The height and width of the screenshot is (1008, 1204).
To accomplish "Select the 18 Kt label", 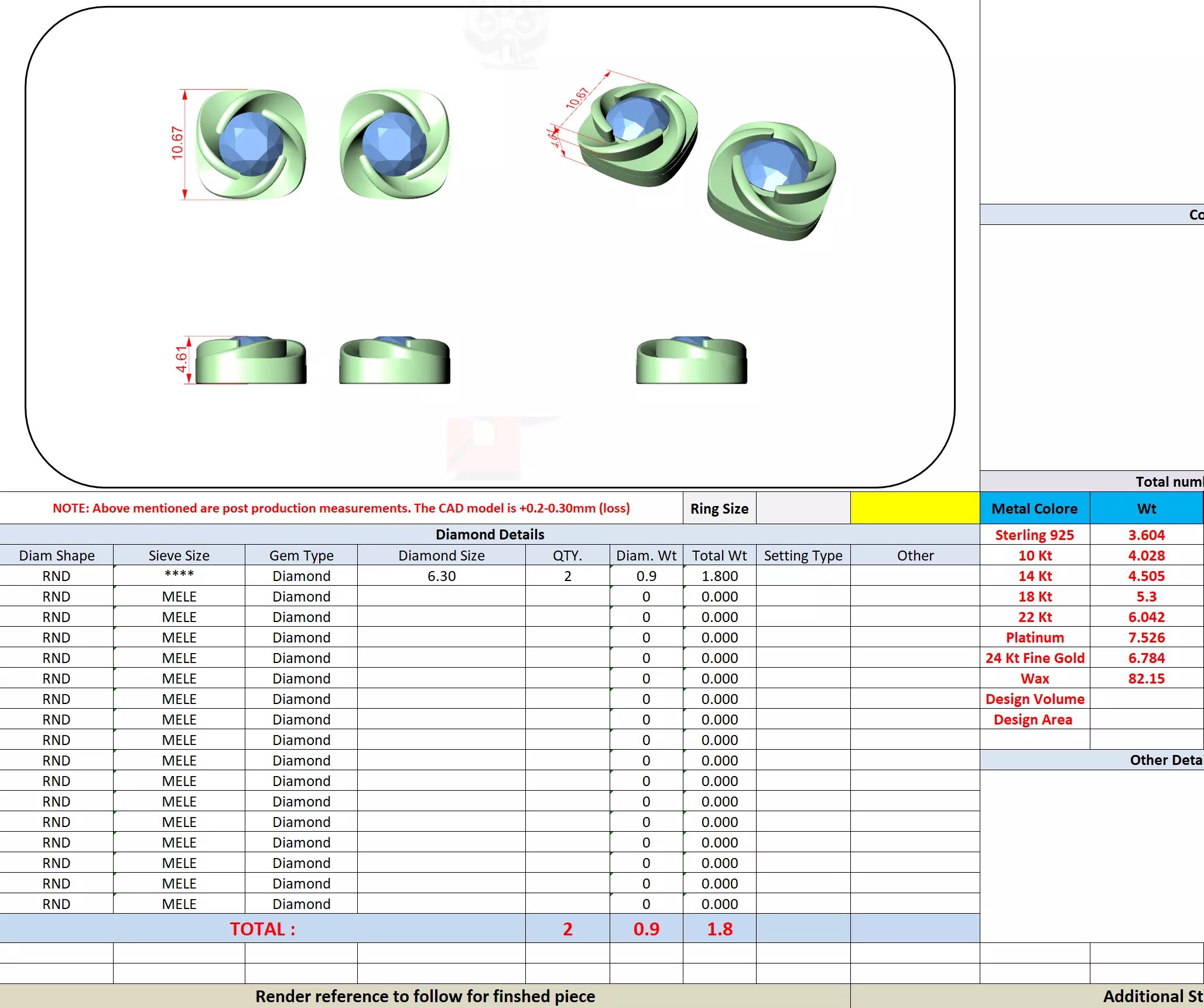I will point(1035,596).
